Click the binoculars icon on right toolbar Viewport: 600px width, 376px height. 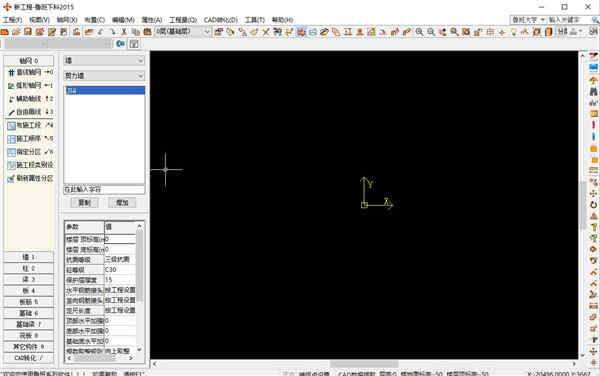pos(593,91)
